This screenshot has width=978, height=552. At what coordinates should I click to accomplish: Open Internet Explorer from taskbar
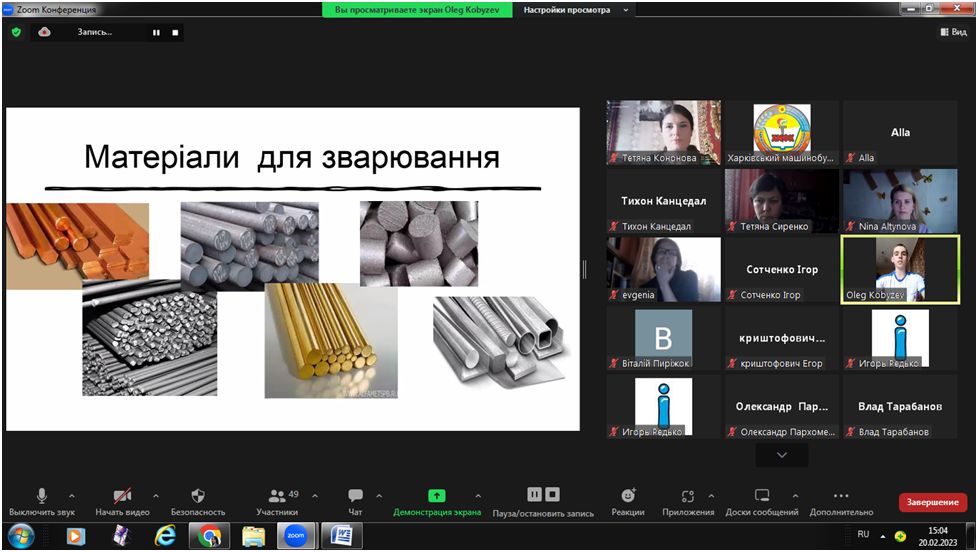[x=165, y=536]
